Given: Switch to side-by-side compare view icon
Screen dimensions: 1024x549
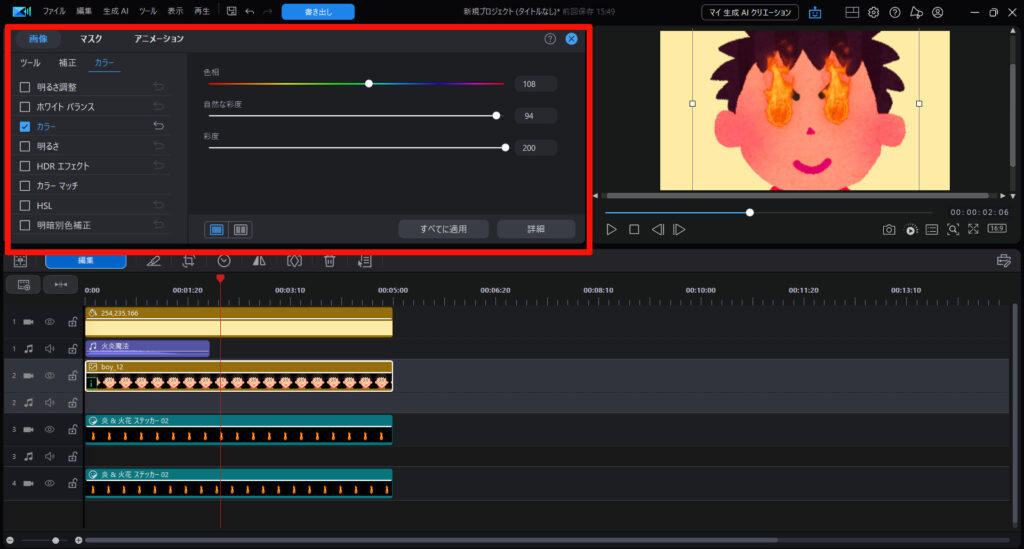Looking at the screenshot, I should point(241,229).
